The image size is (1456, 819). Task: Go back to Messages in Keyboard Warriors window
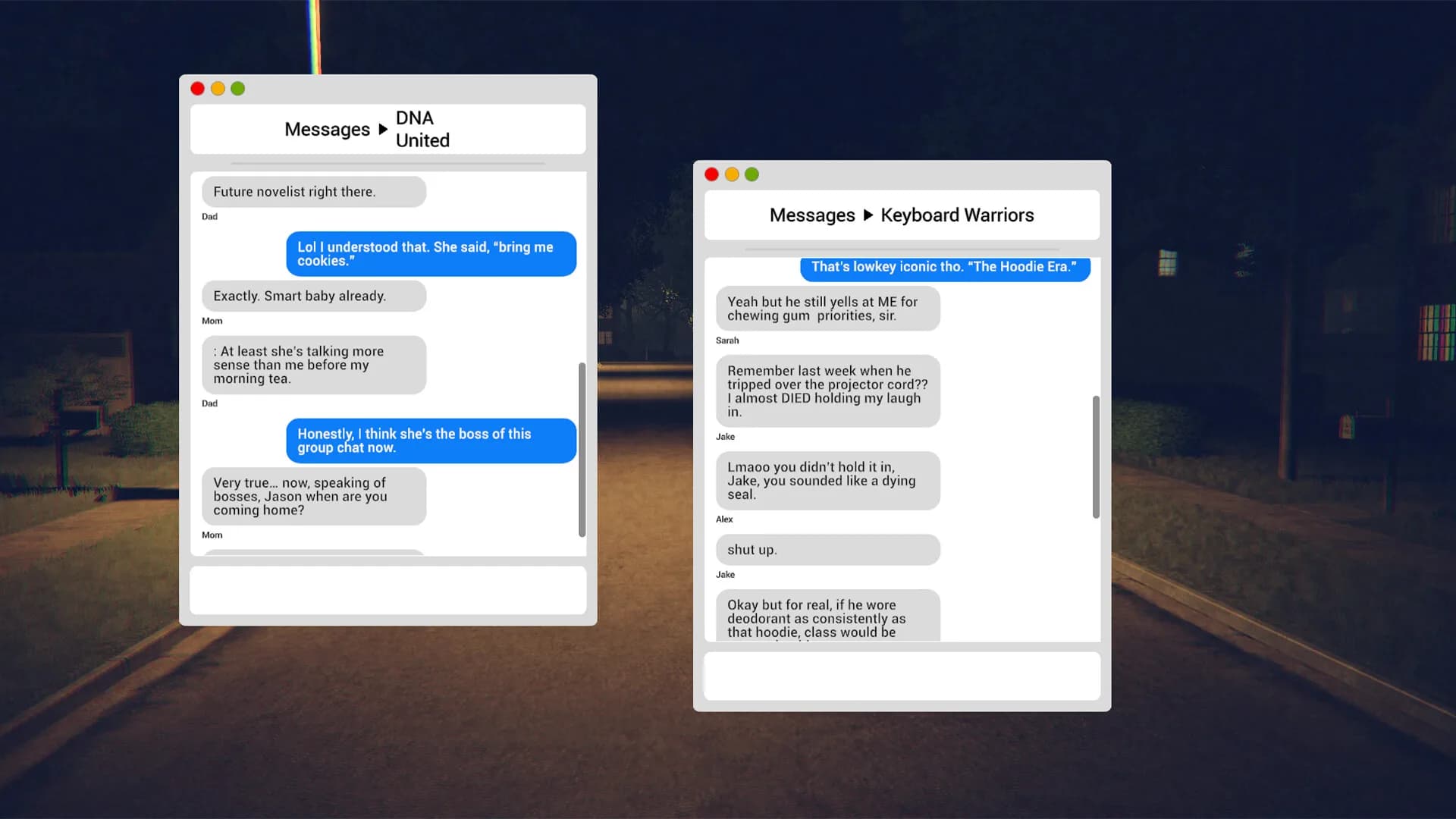(x=812, y=215)
